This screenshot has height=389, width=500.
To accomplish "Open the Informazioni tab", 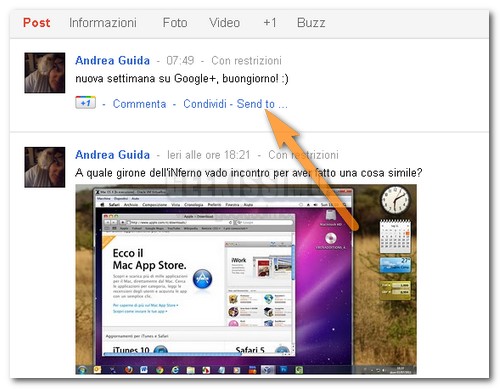I will 103,23.
